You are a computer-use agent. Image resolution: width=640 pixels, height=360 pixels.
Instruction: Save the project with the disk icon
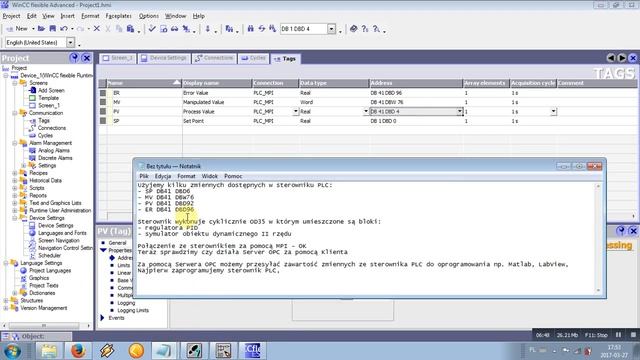tap(53, 29)
